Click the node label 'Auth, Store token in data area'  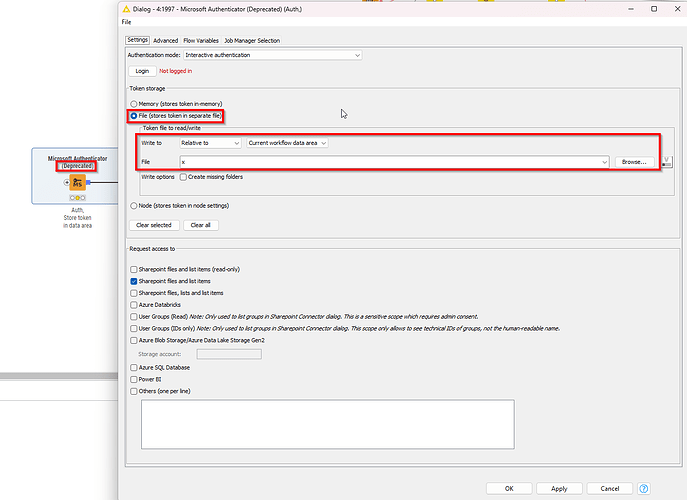click(x=78, y=218)
